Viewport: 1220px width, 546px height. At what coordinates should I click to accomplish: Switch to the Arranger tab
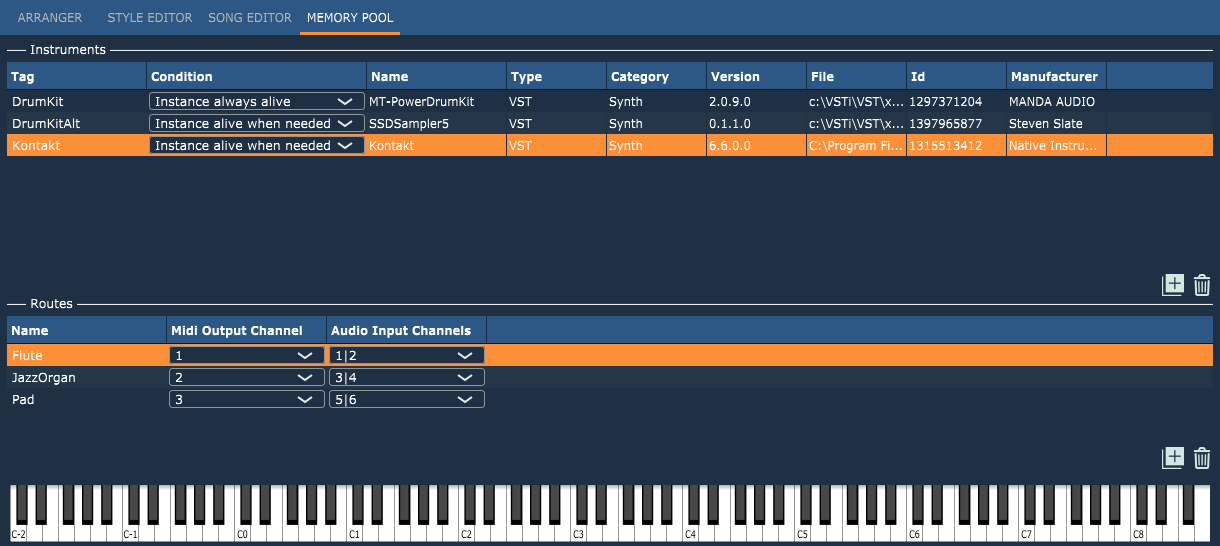[50, 18]
